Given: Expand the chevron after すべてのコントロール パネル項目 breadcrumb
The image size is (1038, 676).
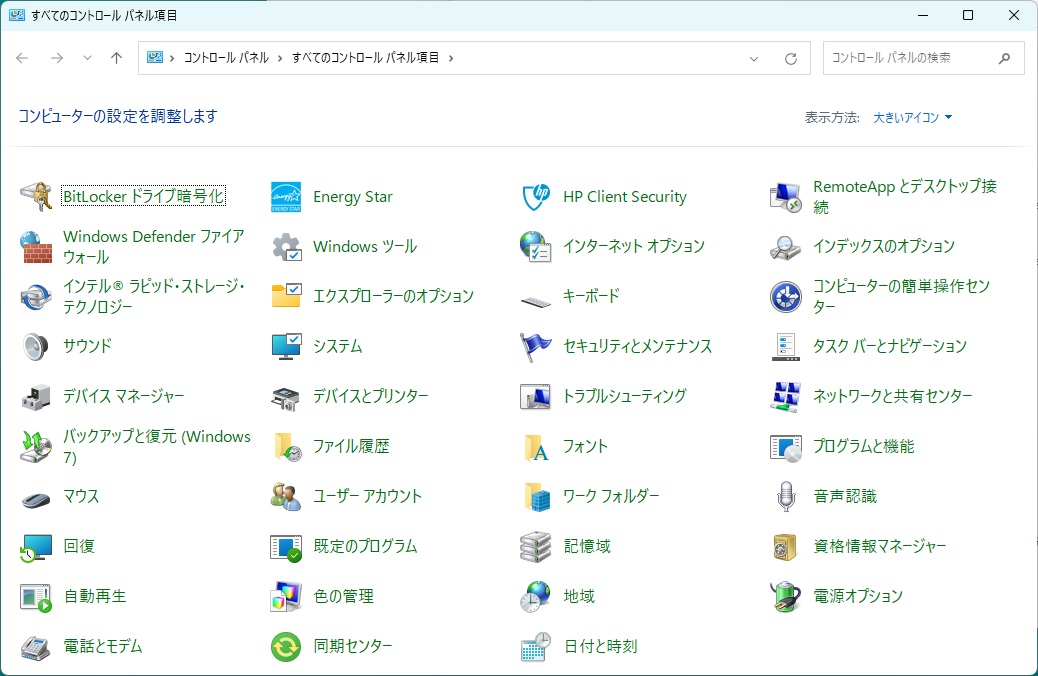Looking at the screenshot, I should tap(451, 58).
